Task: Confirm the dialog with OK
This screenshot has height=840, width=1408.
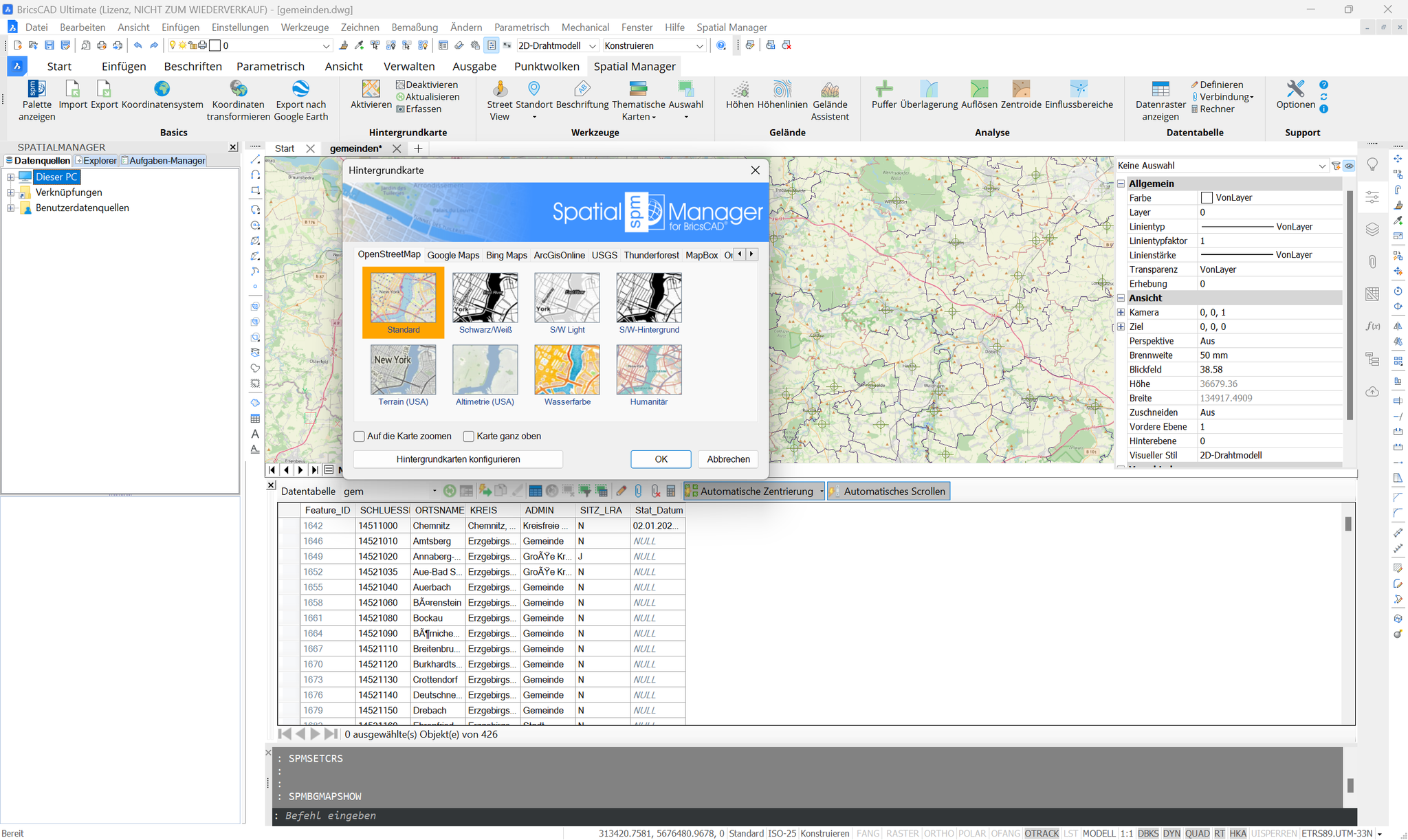Action: (660, 458)
